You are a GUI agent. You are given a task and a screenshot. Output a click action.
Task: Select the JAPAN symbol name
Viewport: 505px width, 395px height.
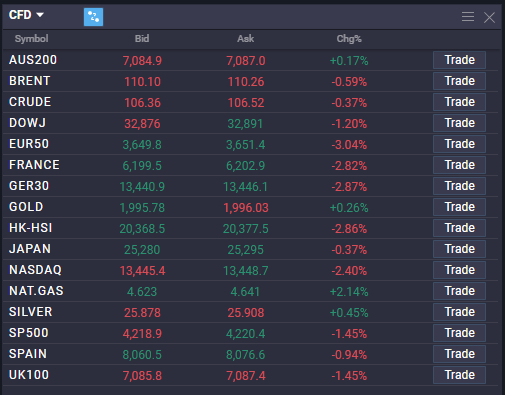[x=30, y=249]
